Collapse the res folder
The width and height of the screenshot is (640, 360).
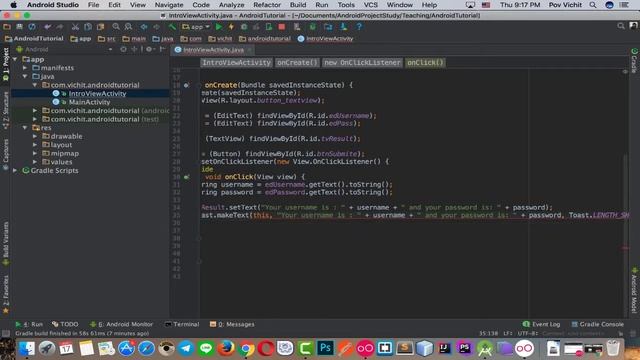[25, 128]
